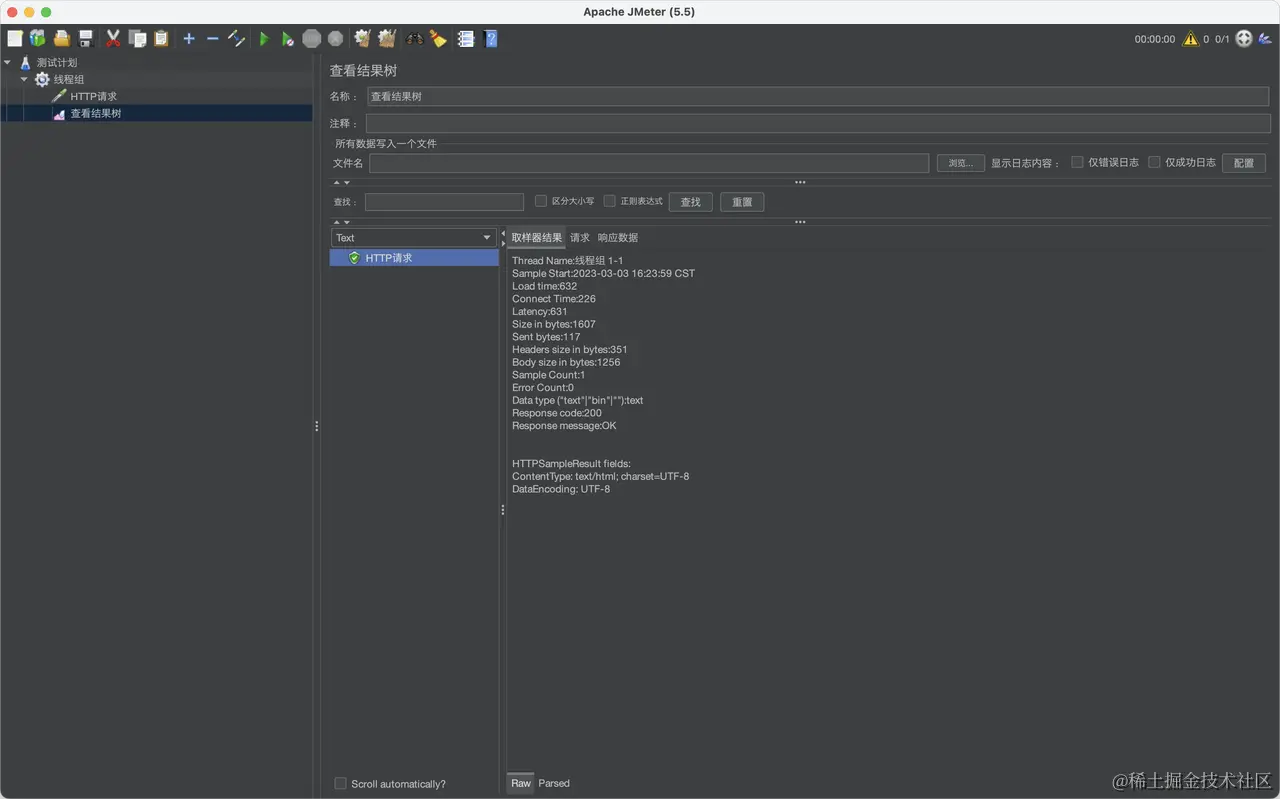Click the Open file folder icon
Image resolution: width=1280 pixels, height=799 pixels.
click(62, 39)
